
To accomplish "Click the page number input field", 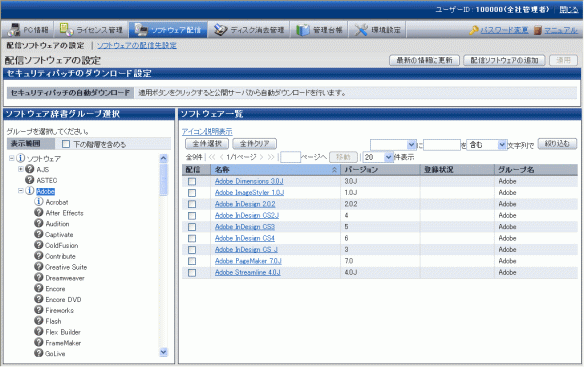I will tap(290, 157).
